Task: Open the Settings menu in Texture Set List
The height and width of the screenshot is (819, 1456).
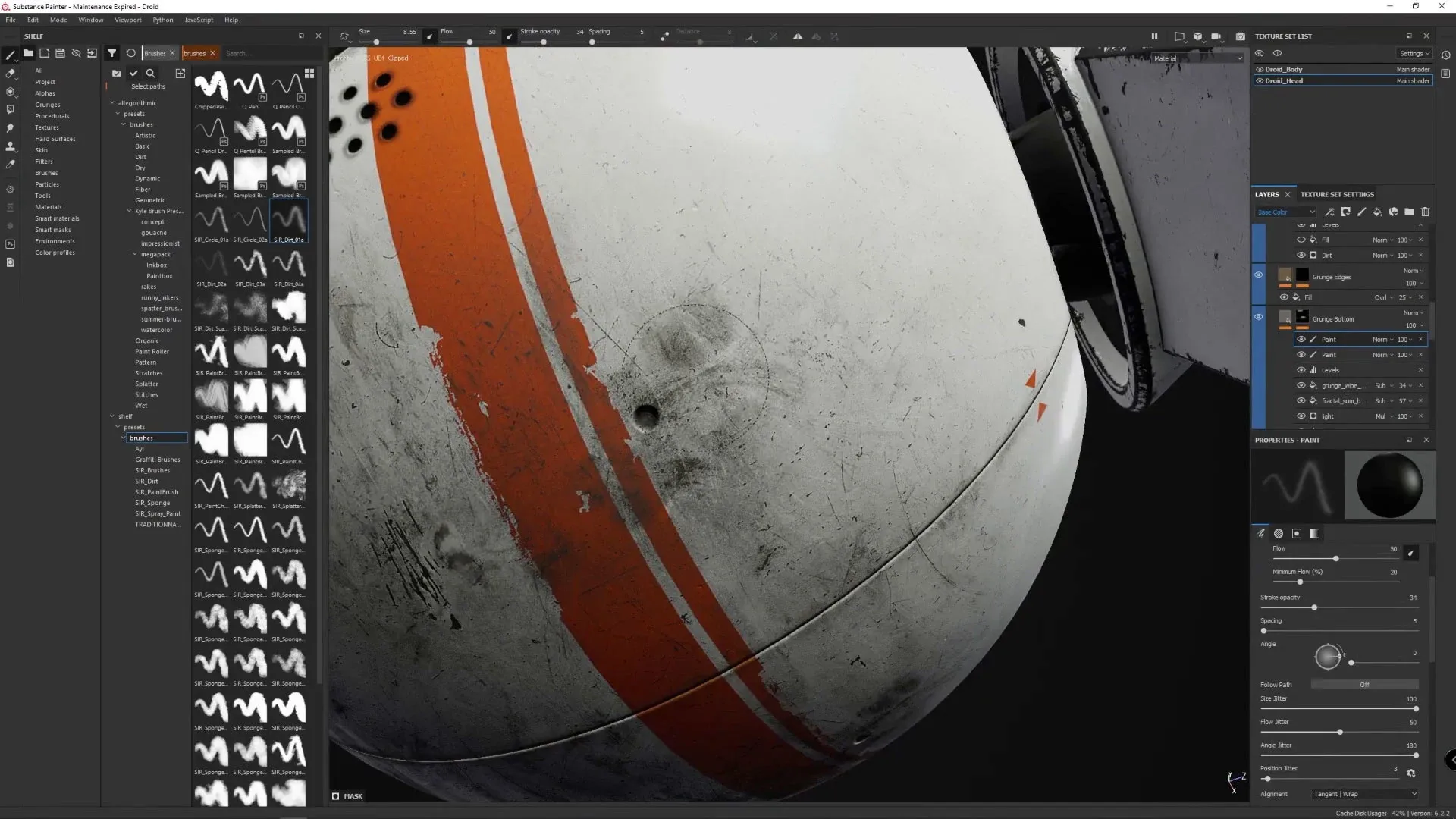Action: click(1414, 53)
